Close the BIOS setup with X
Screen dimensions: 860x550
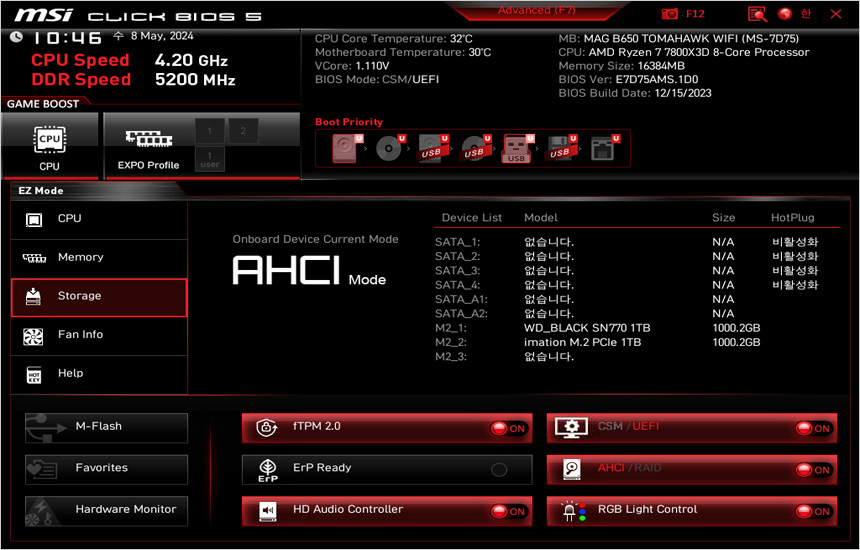[x=836, y=14]
